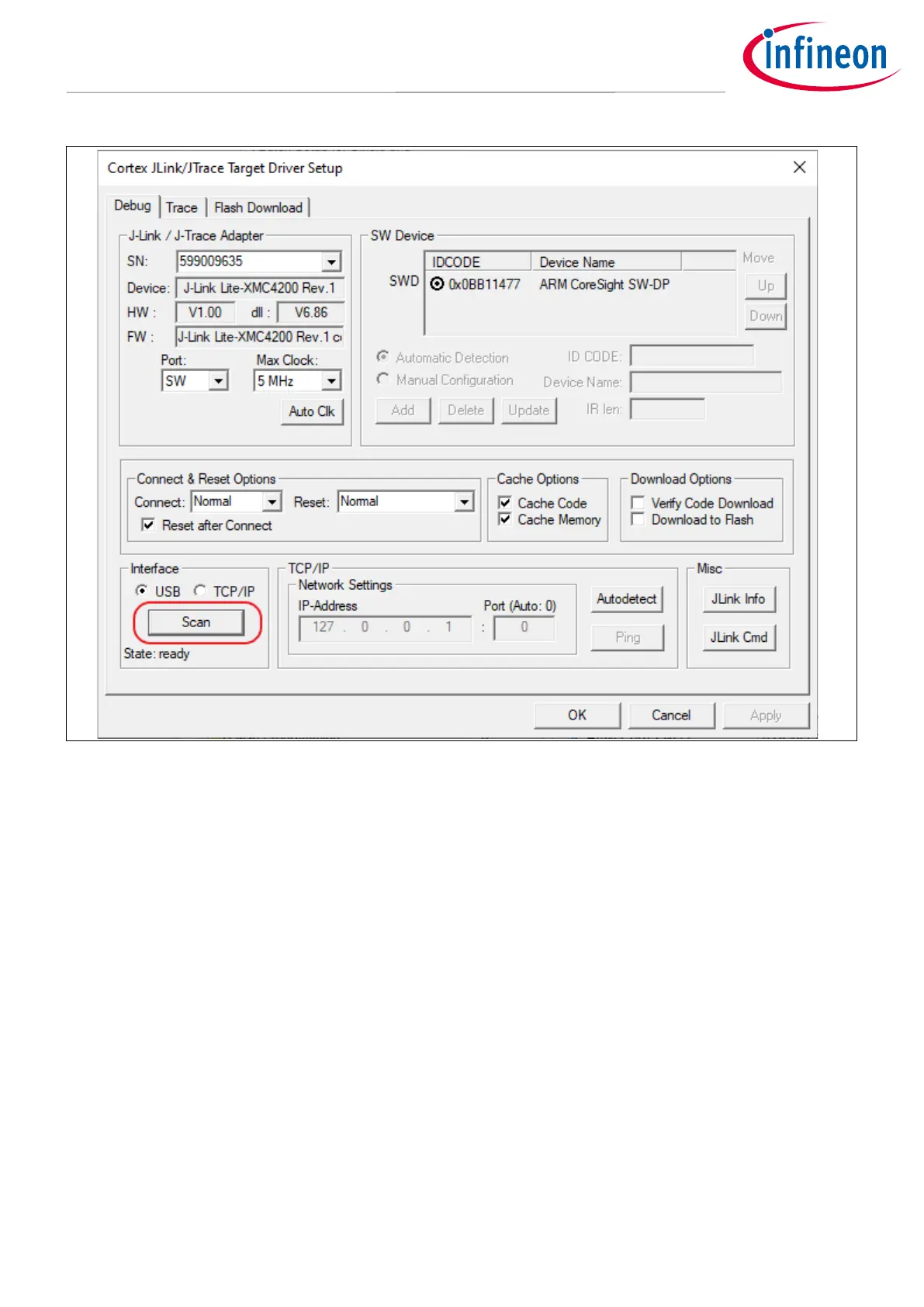The image size is (924, 1307).
Task: Choose Manual Configuration option
Action: pyautogui.click(x=382, y=380)
